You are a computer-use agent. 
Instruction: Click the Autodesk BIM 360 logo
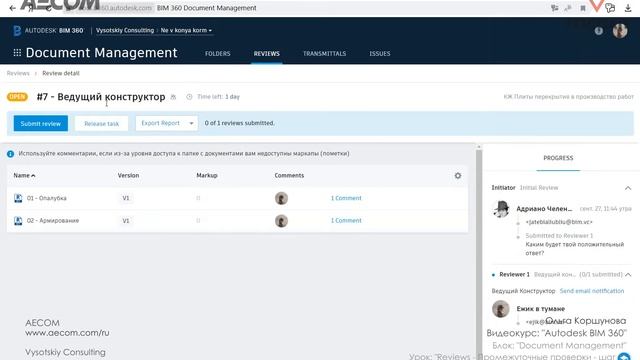tap(48, 31)
